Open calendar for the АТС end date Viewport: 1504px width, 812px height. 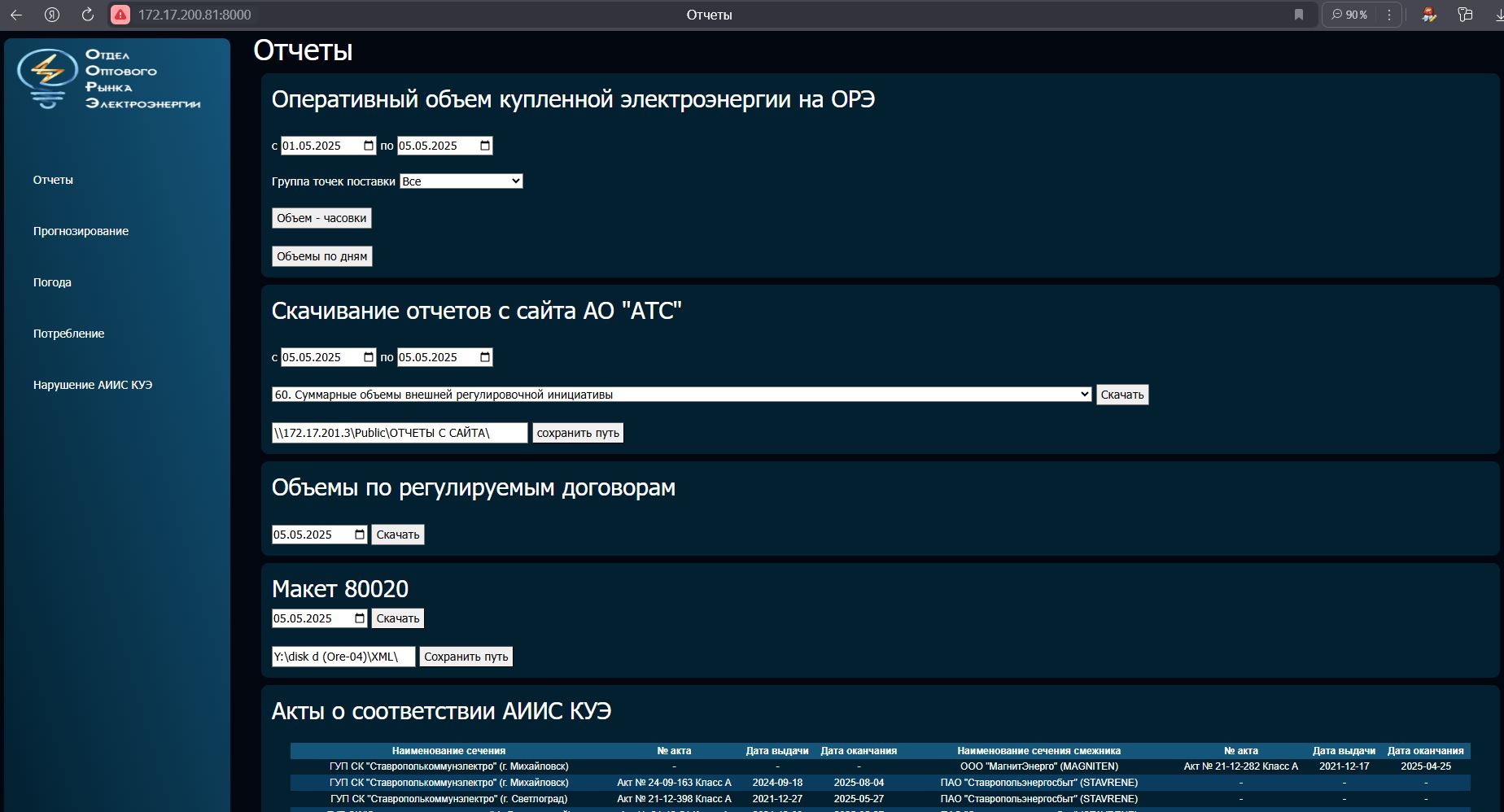coord(485,357)
